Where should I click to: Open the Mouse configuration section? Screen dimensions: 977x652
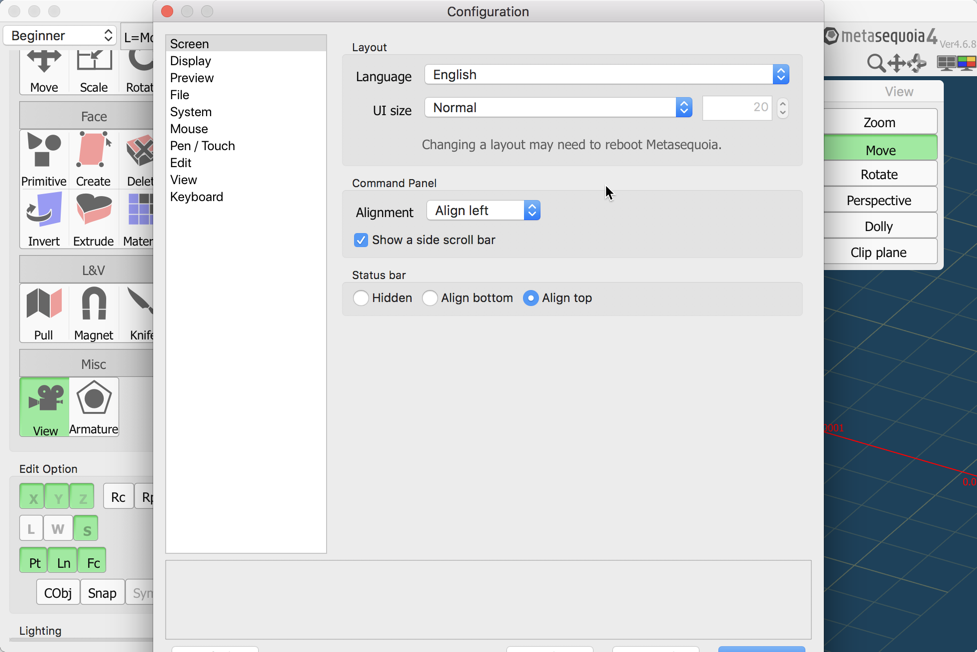(188, 128)
